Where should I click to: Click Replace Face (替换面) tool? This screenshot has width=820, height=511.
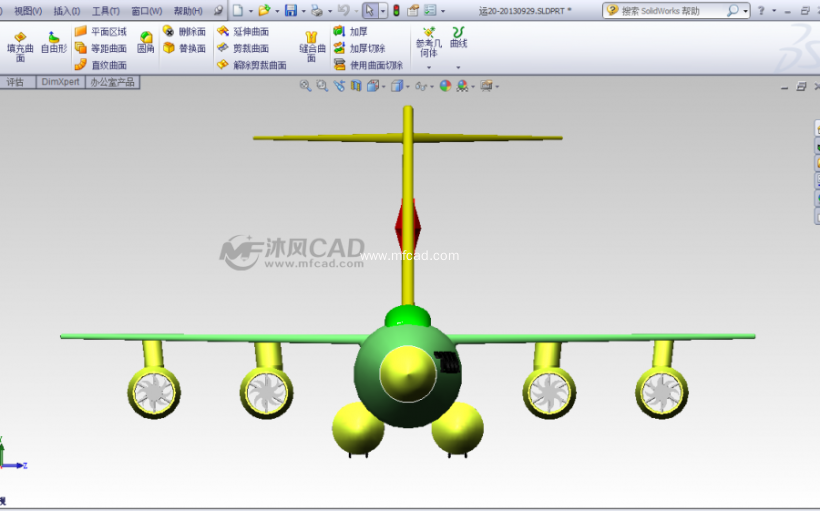tap(184, 48)
